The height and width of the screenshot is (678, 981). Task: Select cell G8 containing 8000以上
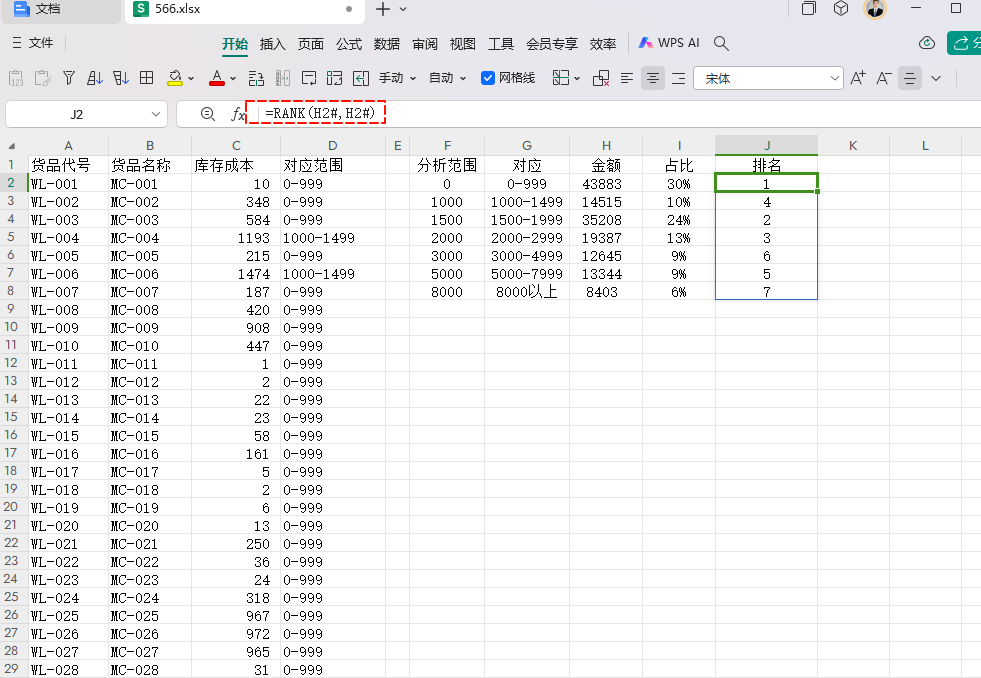pyautogui.click(x=527, y=292)
